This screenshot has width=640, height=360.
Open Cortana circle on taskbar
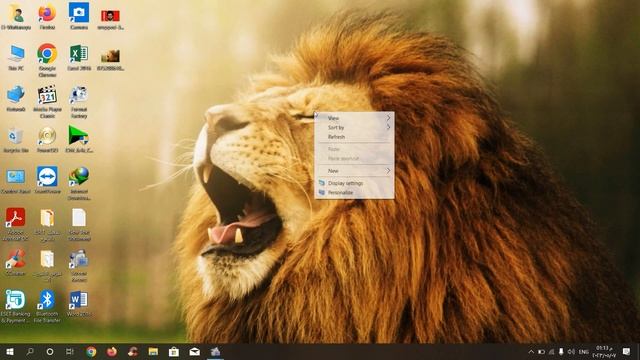(50, 352)
